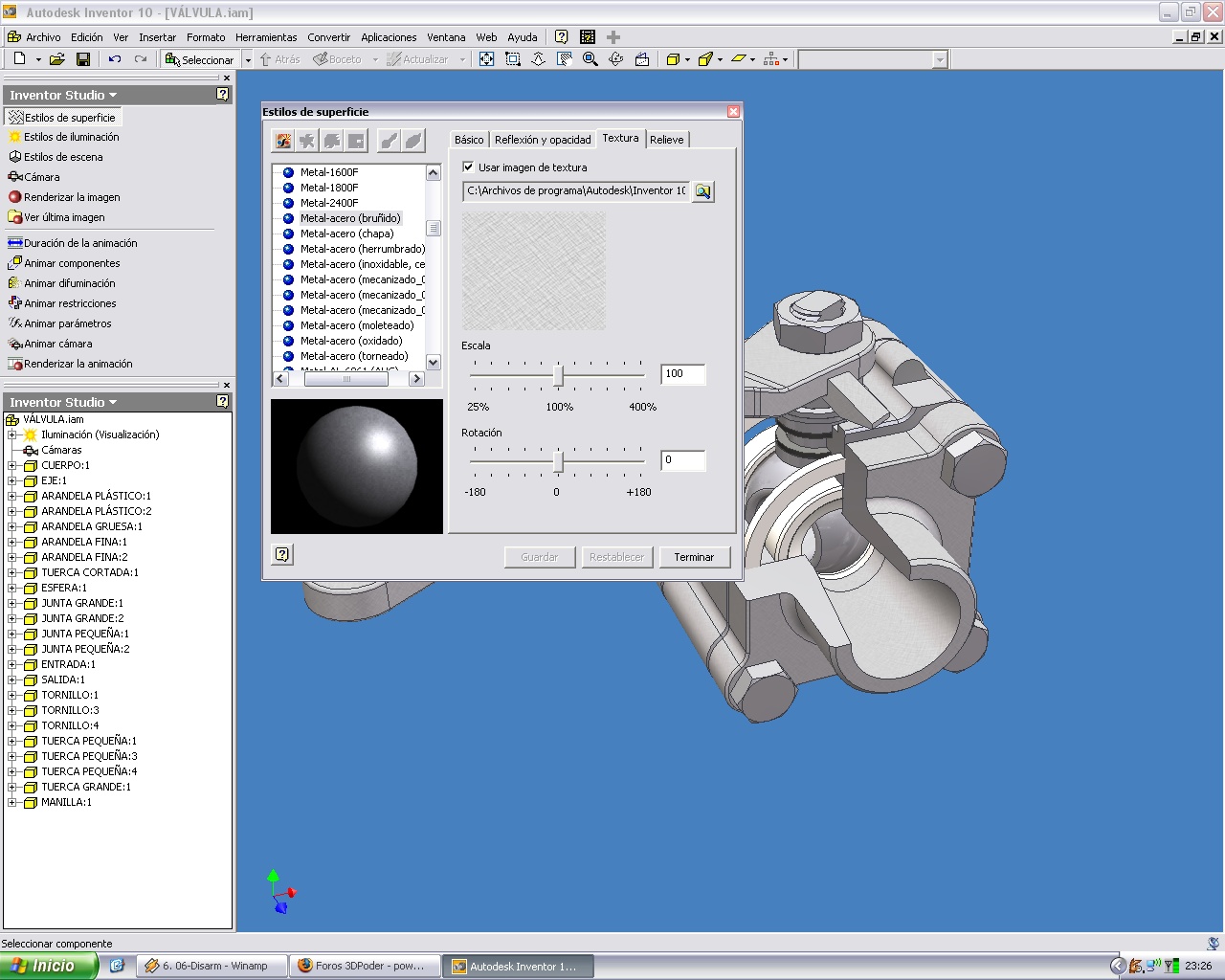The image size is (1225, 980).
Task: Click the Rotación slider handle
Action: point(558,463)
